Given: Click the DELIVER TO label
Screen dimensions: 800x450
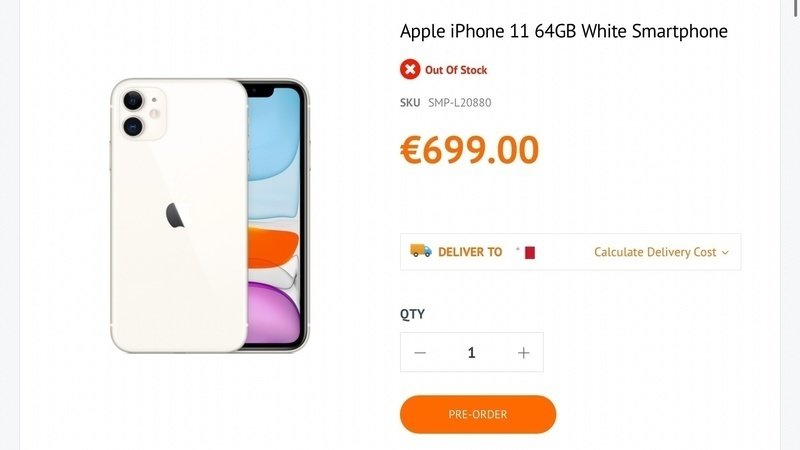Looking at the screenshot, I should pyautogui.click(x=470, y=252).
